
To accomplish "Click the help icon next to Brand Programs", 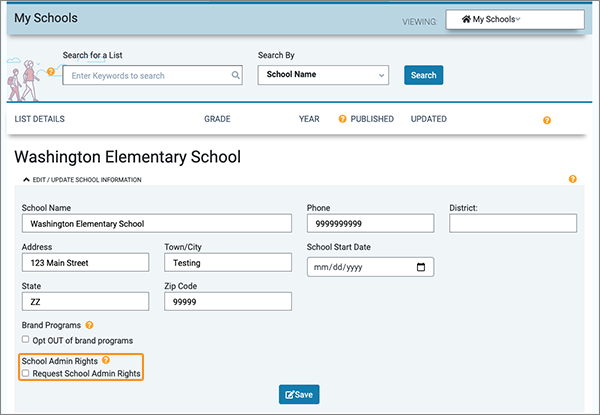I will [x=89, y=325].
